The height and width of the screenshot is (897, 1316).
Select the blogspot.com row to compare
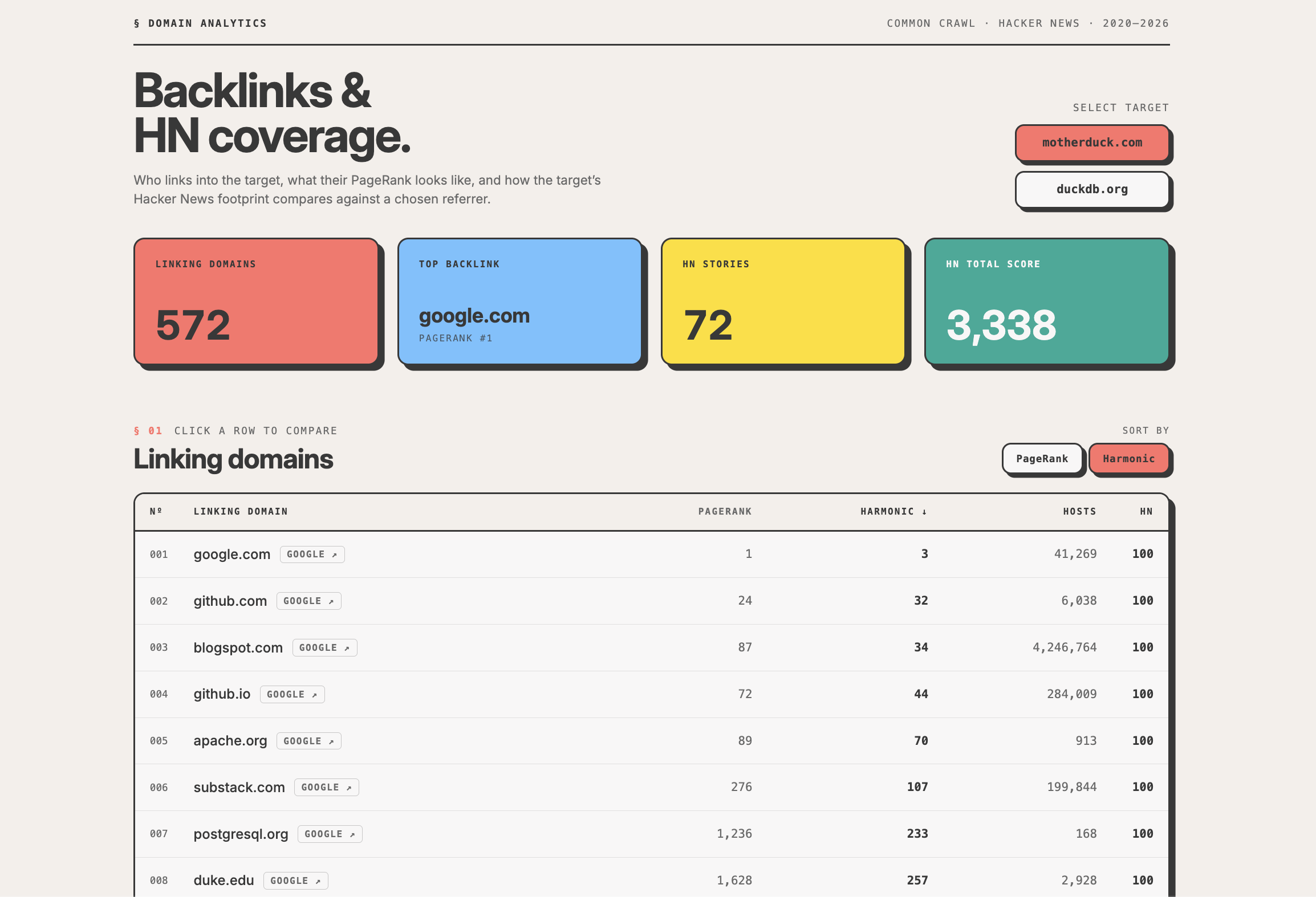[651, 648]
